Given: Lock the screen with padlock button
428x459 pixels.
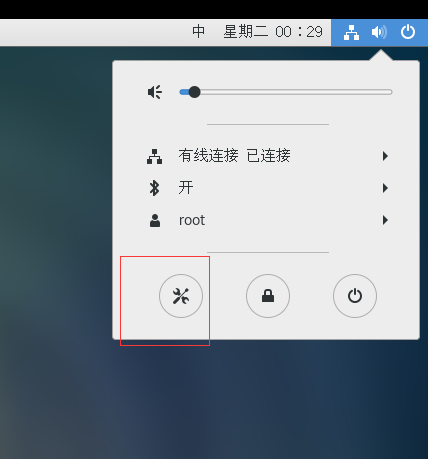Looking at the screenshot, I should click(268, 296).
